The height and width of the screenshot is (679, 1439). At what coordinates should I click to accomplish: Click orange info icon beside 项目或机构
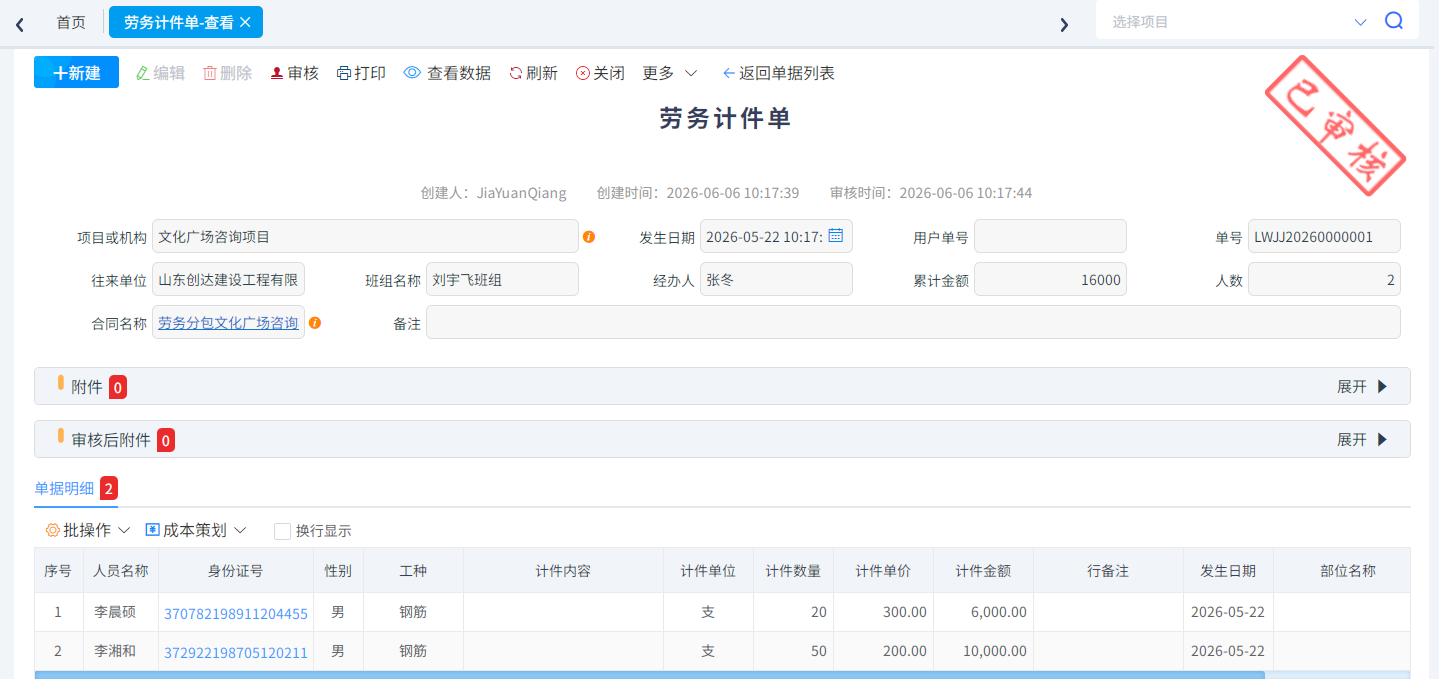coord(589,237)
